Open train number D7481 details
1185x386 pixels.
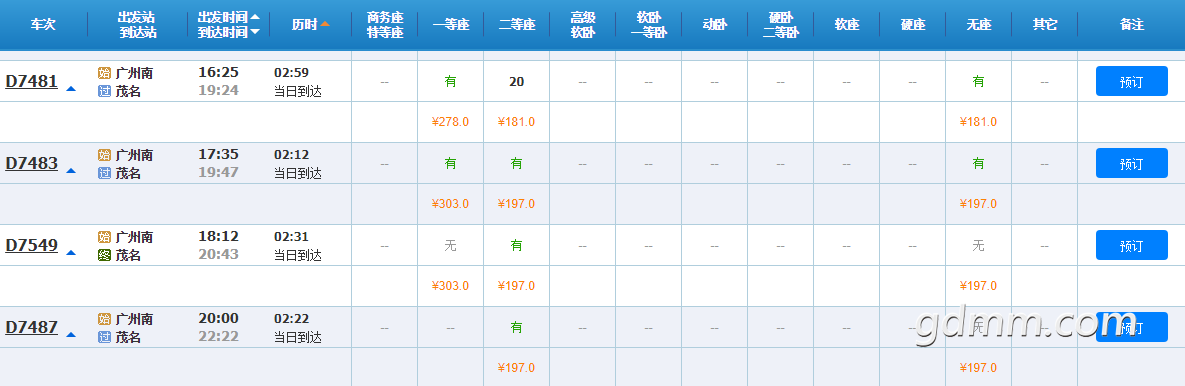[32, 81]
